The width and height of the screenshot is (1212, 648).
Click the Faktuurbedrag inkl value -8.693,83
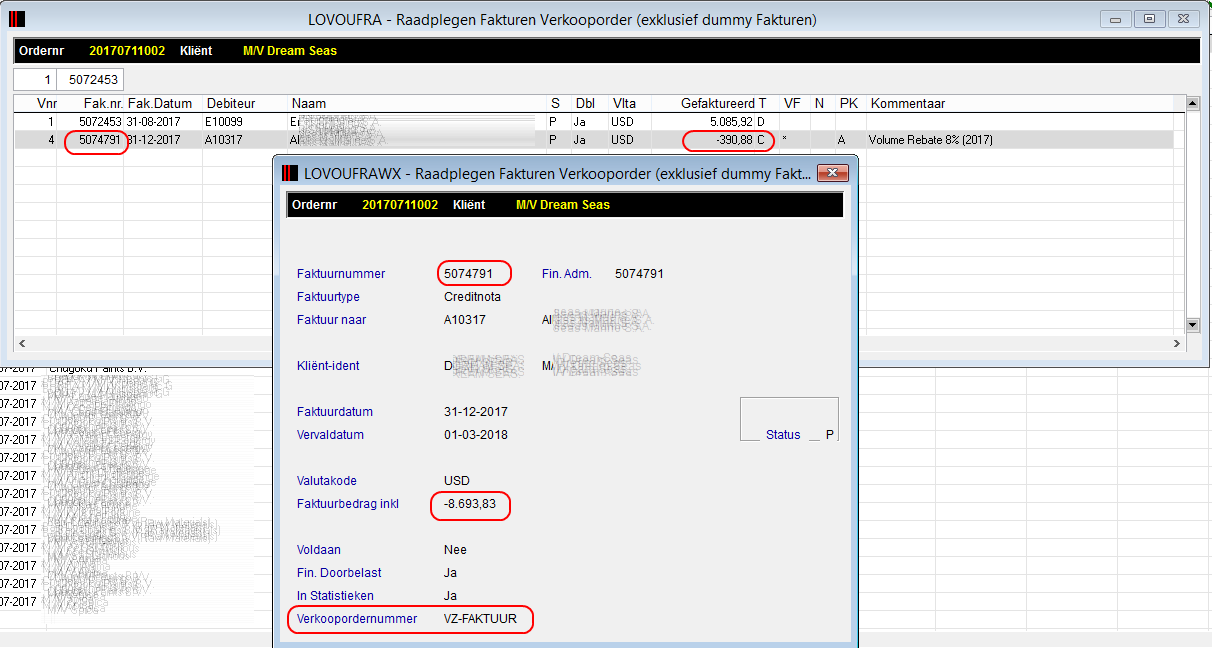470,504
